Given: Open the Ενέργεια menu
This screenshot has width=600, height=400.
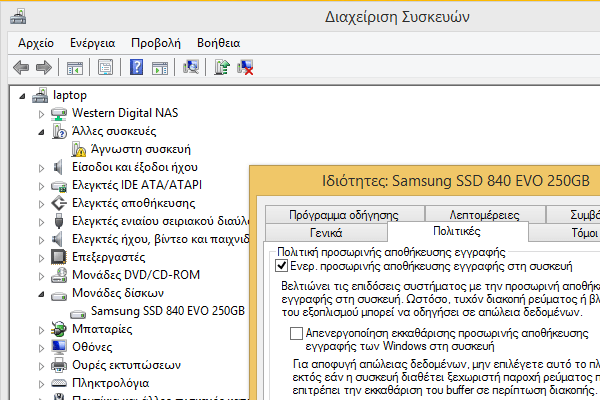Looking at the screenshot, I should click(92, 43).
